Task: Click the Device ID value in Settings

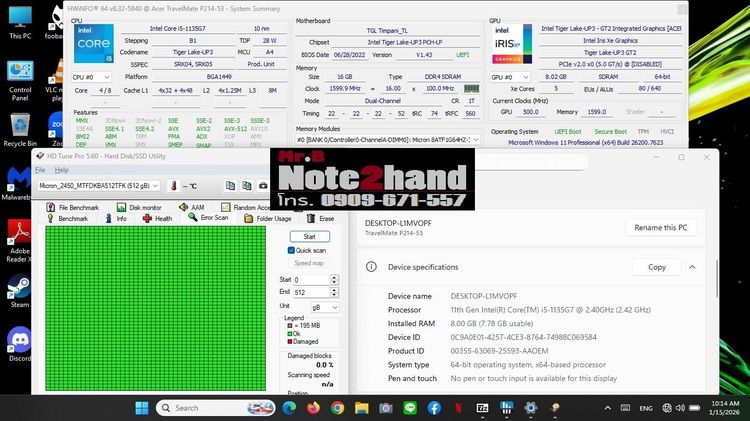Action: [523, 337]
